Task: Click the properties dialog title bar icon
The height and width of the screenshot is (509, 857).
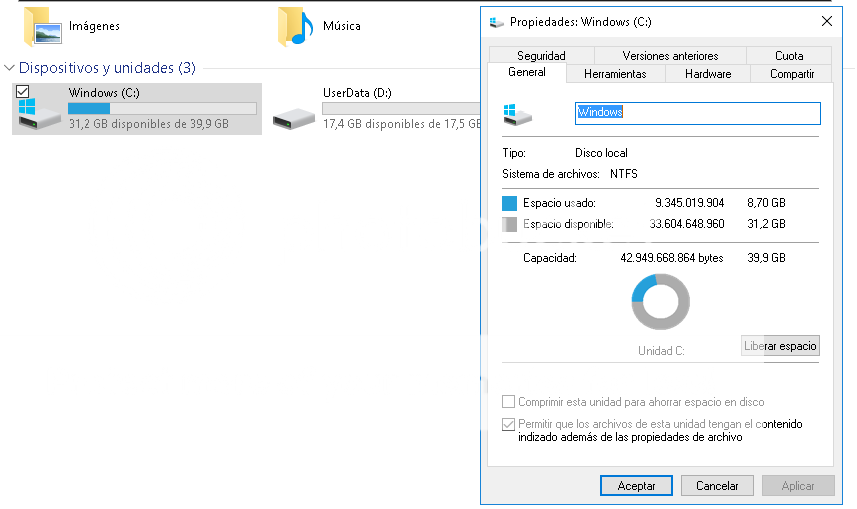Action: [497, 21]
